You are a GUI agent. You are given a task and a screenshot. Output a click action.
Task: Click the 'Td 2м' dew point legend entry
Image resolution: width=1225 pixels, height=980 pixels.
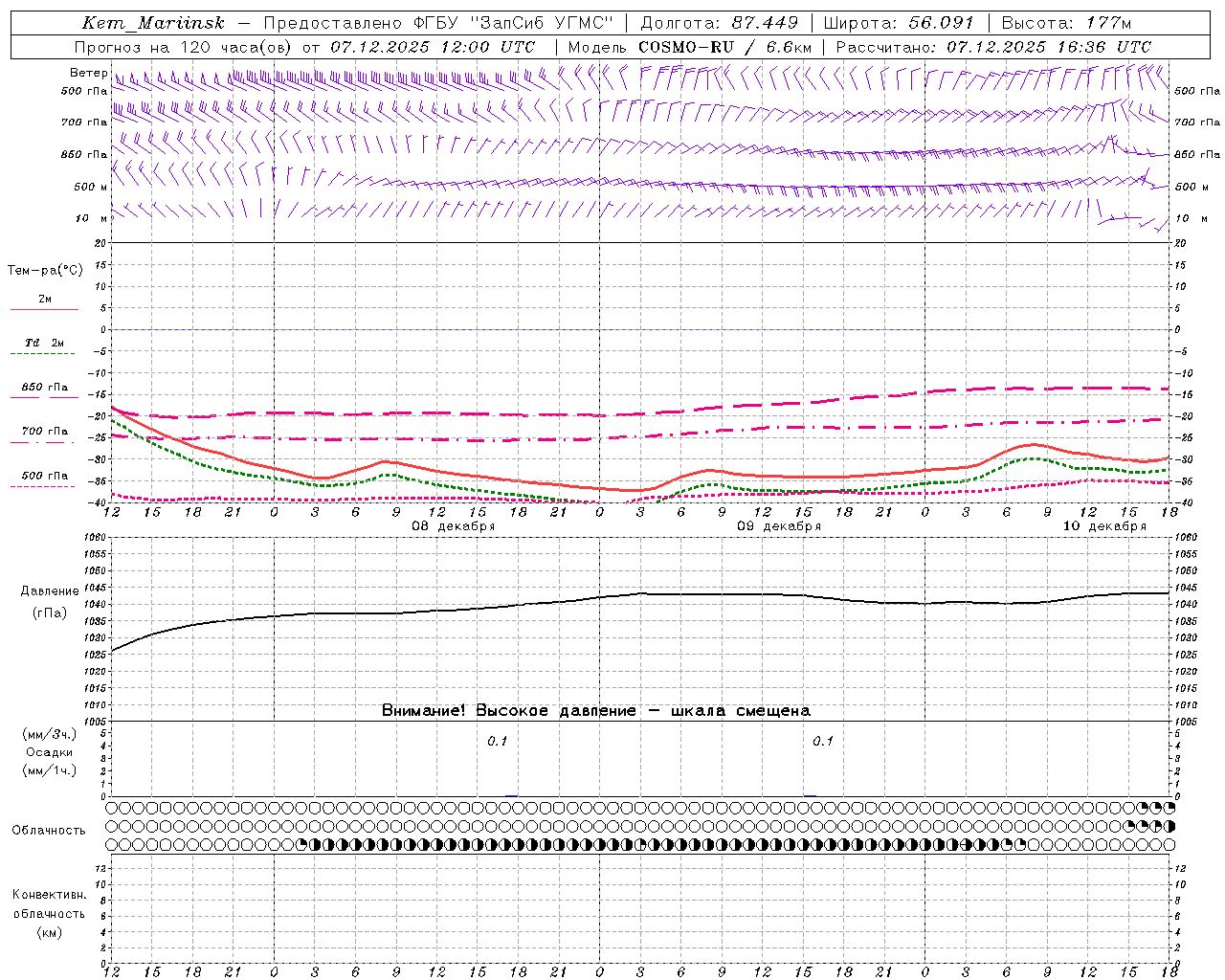point(44,343)
